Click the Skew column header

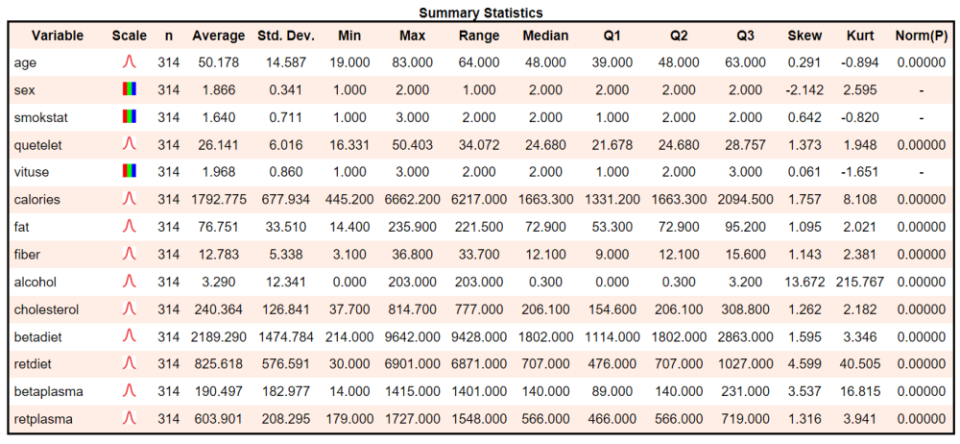[x=805, y=36]
